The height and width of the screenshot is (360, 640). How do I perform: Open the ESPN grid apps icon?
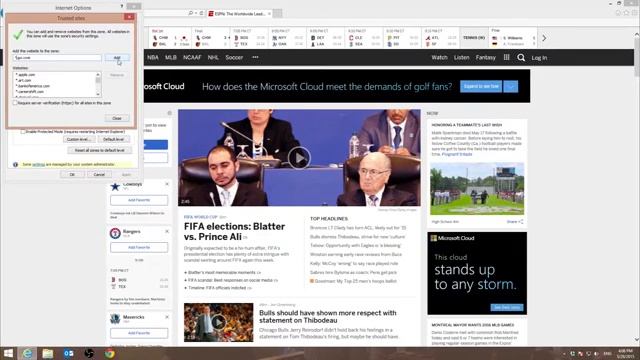[506, 58]
